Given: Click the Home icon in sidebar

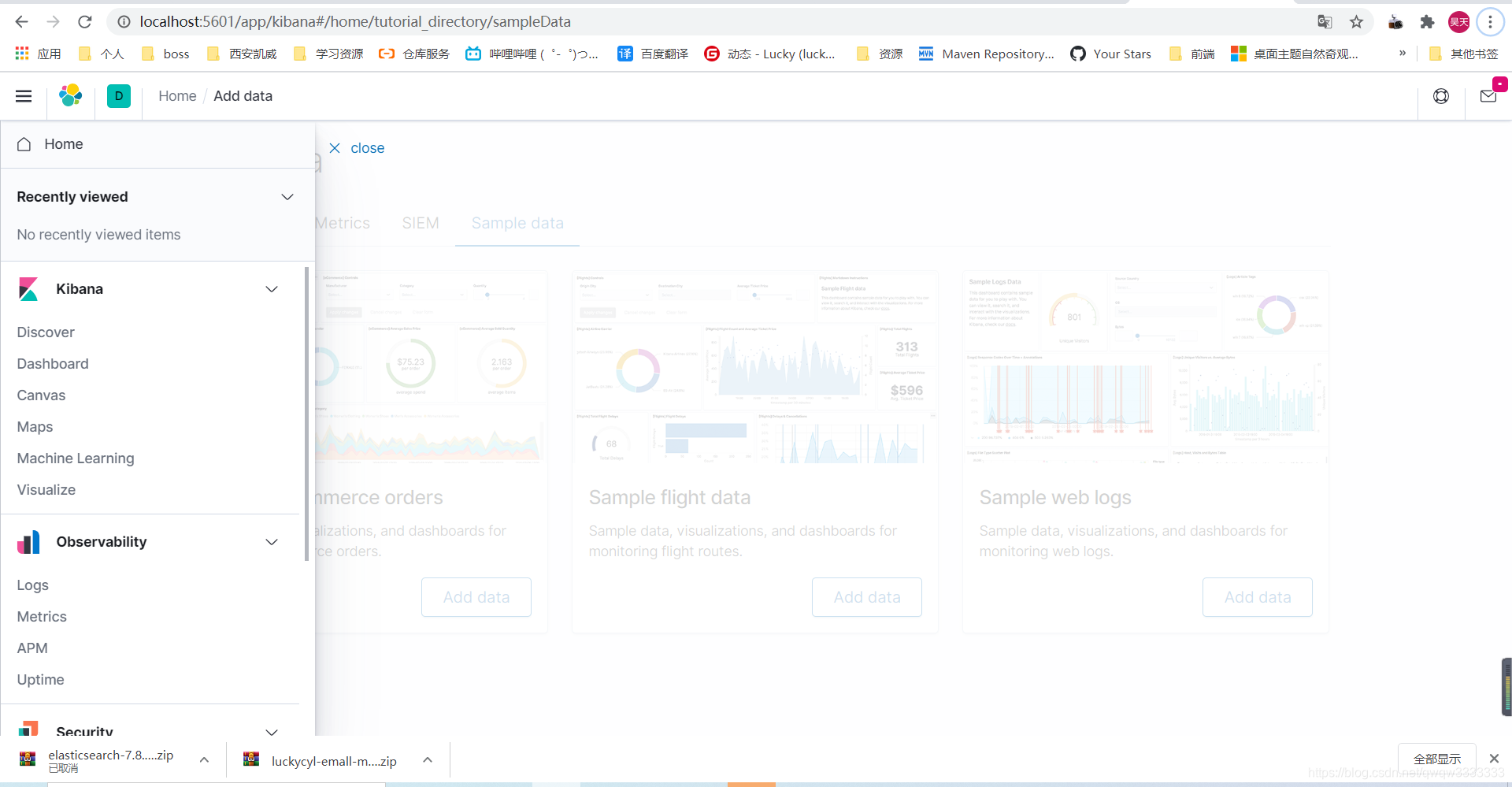Looking at the screenshot, I should coord(24,144).
